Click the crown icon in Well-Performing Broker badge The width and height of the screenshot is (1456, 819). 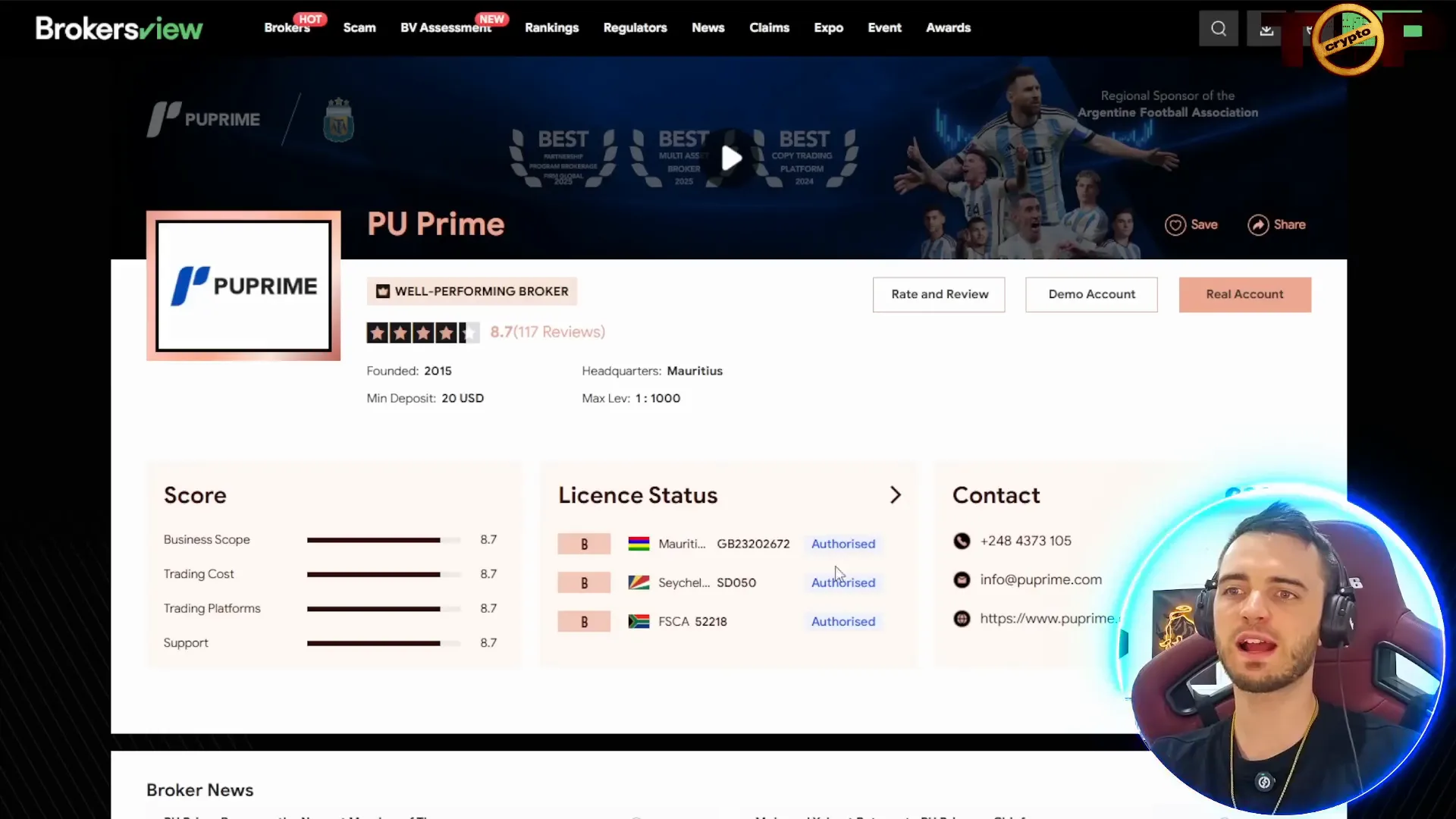(x=383, y=291)
